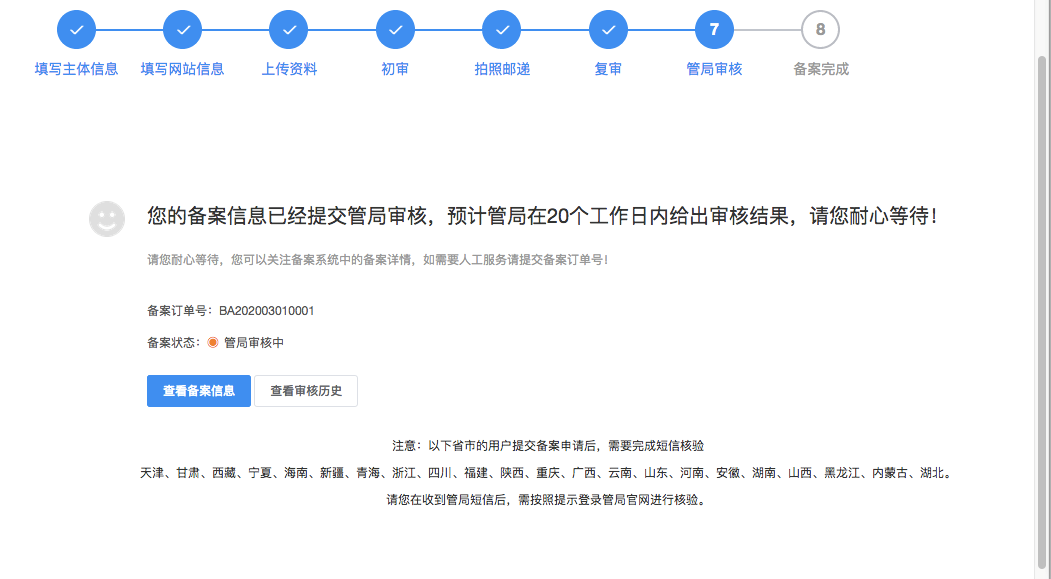Click the step 7 circle icon
This screenshot has height=579, width=1051.
click(714, 30)
